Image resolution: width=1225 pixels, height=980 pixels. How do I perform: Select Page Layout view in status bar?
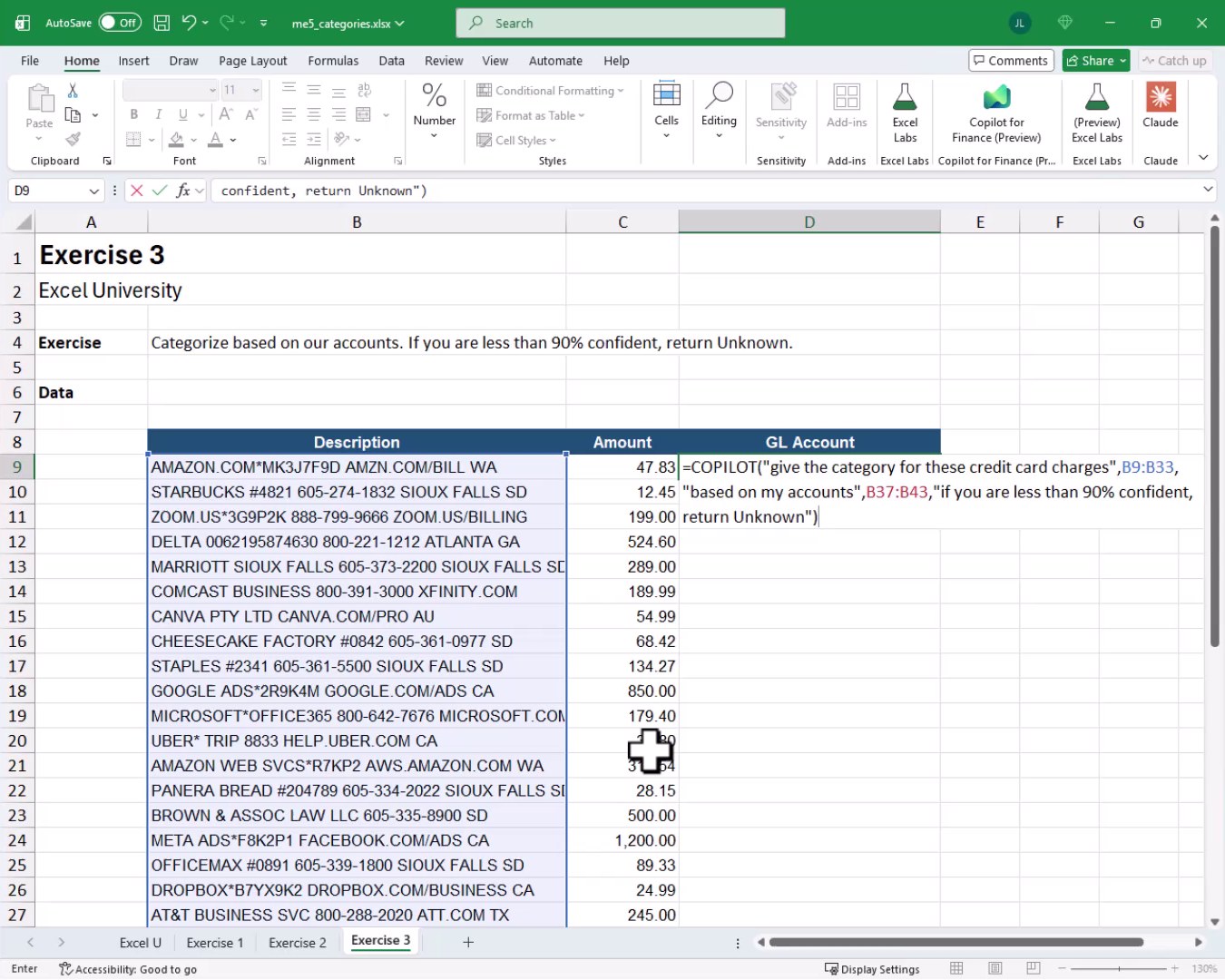(x=995, y=969)
